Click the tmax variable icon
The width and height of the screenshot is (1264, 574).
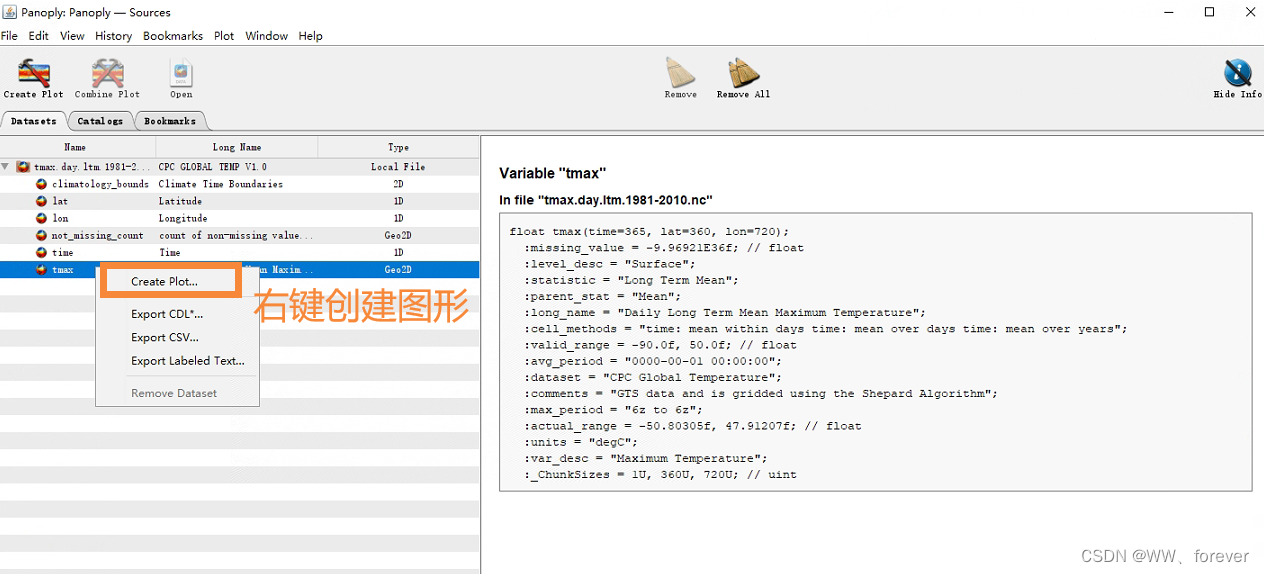coord(41,269)
